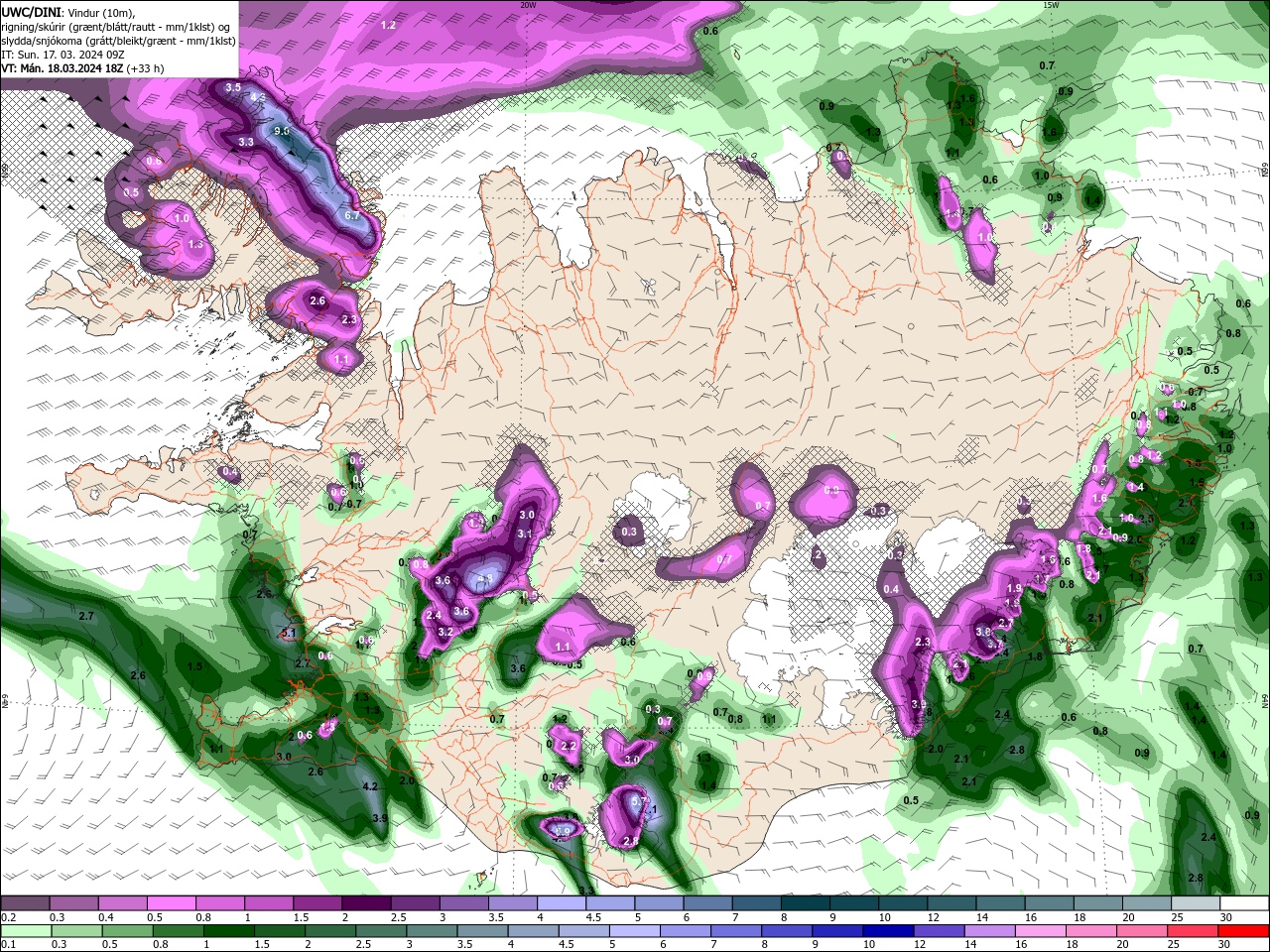This screenshot has width=1270, height=952.
Task: Pick the pale green swatch between 0.1 and 0.3
Action: [x=26, y=931]
